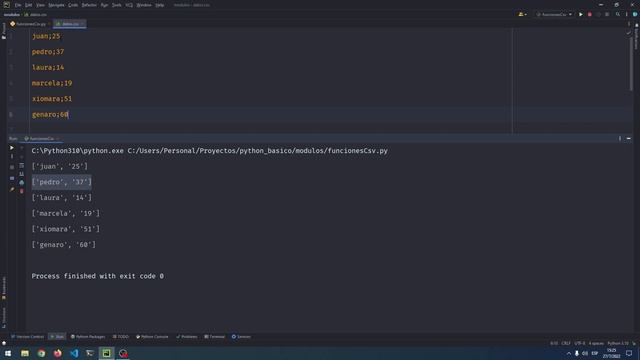Open Run panel options (three dots)
The height and width of the screenshot is (360, 640).
pyautogui.click(x=620, y=138)
